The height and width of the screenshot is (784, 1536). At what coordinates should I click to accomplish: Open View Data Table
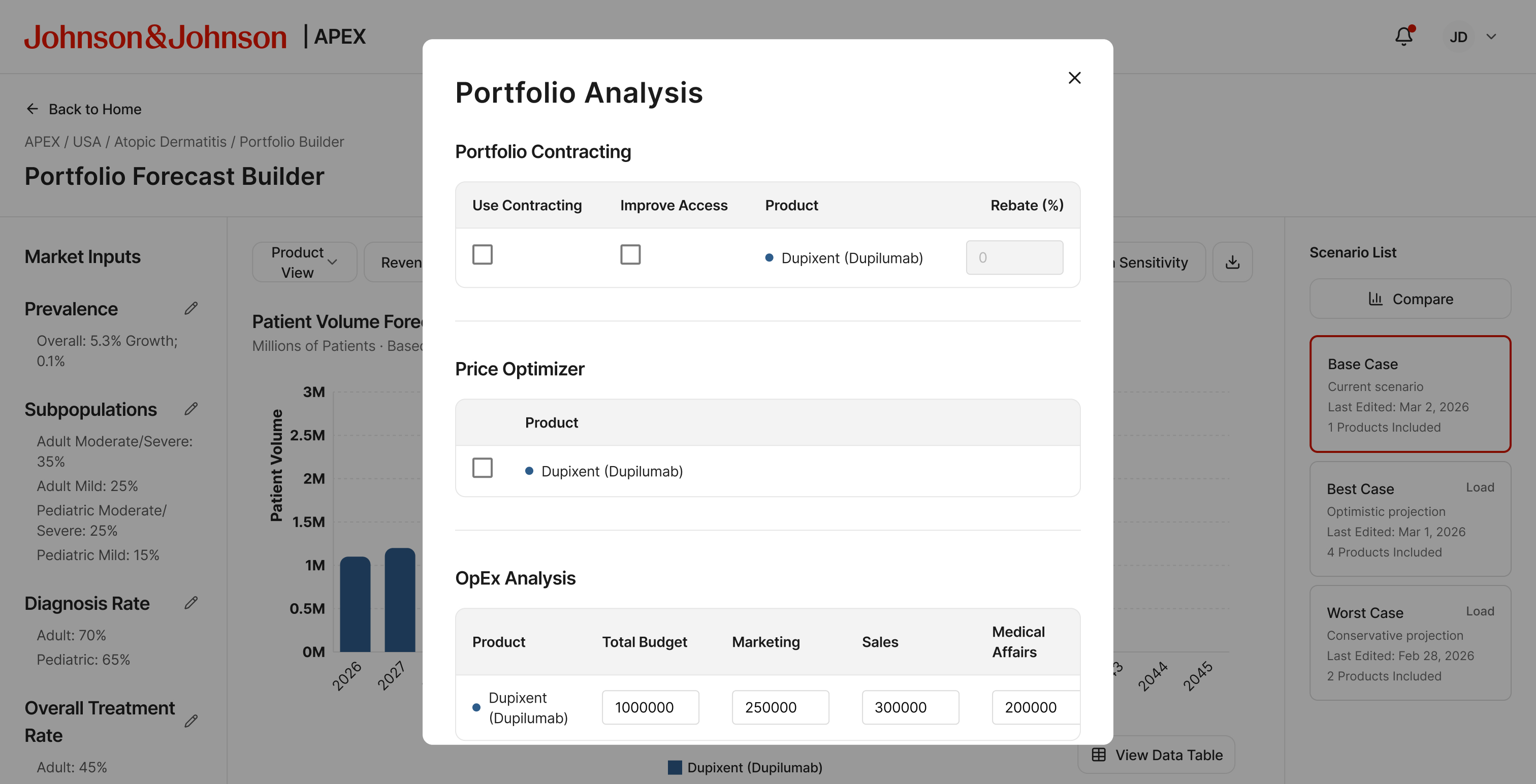[1156, 755]
